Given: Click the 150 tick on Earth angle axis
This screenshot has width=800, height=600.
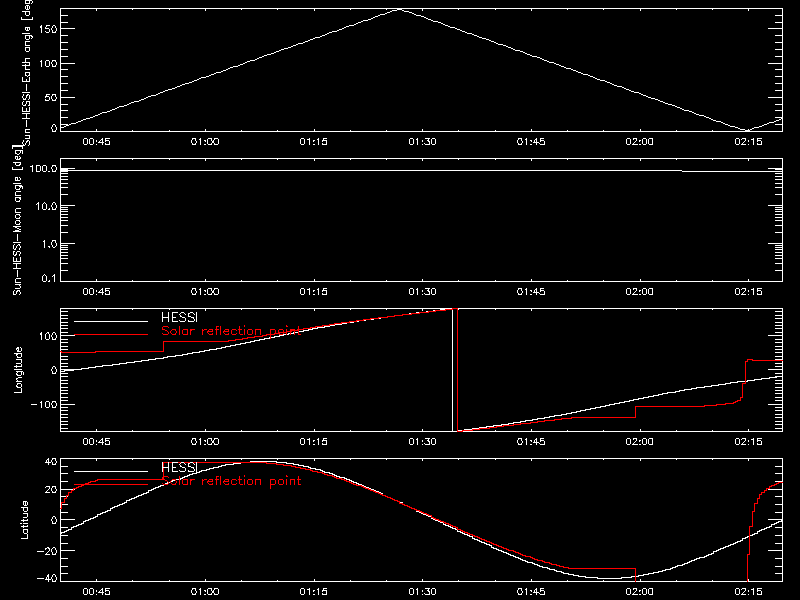Looking at the screenshot, I should click(x=47, y=29).
